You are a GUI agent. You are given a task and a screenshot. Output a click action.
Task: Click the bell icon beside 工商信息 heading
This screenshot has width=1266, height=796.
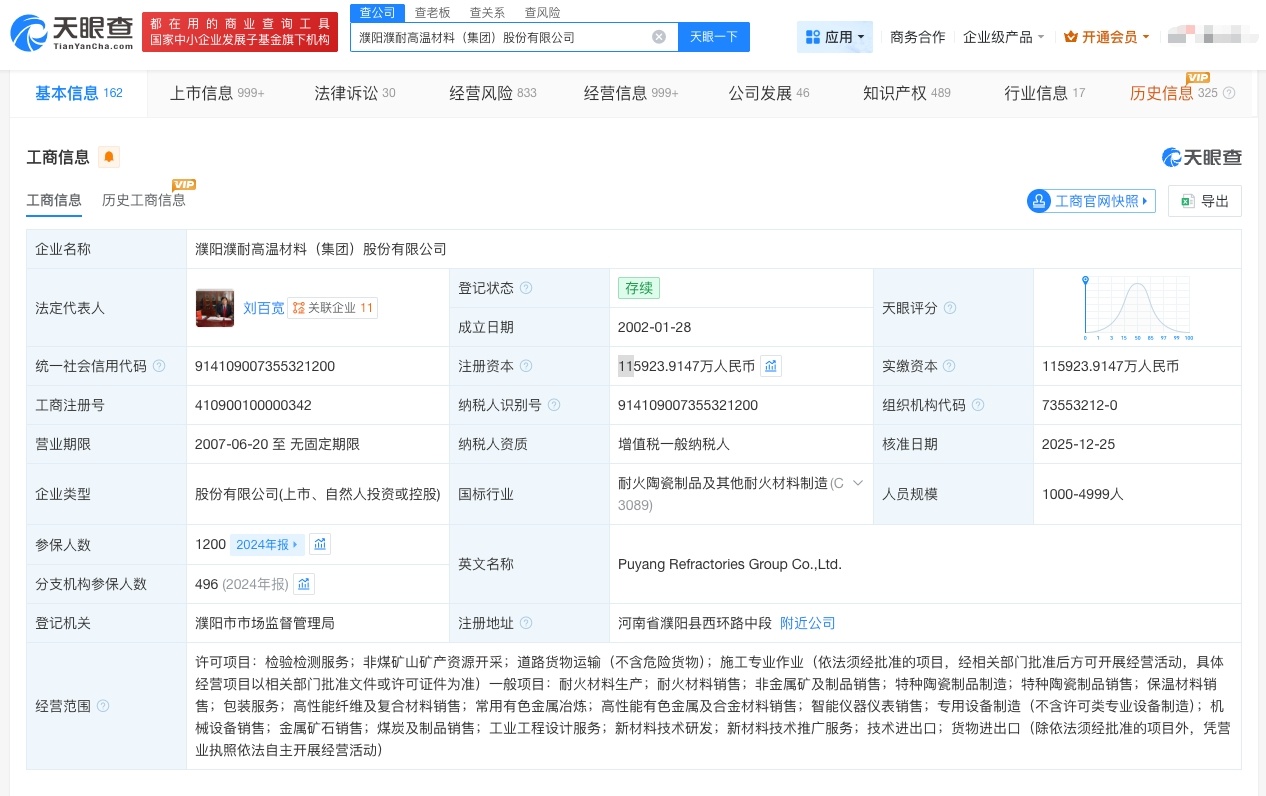click(108, 156)
